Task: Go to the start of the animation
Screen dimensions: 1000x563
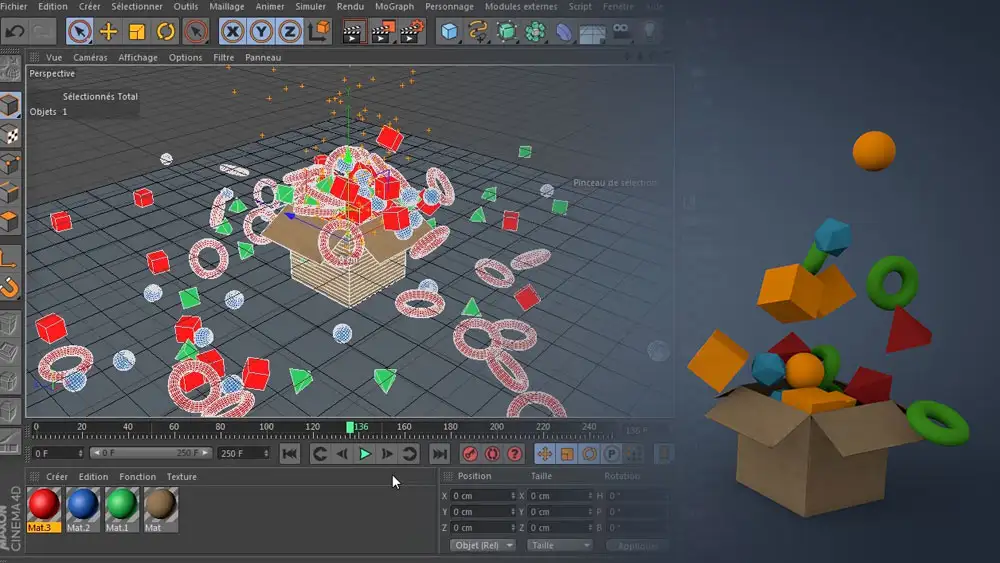Action: (x=290, y=454)
